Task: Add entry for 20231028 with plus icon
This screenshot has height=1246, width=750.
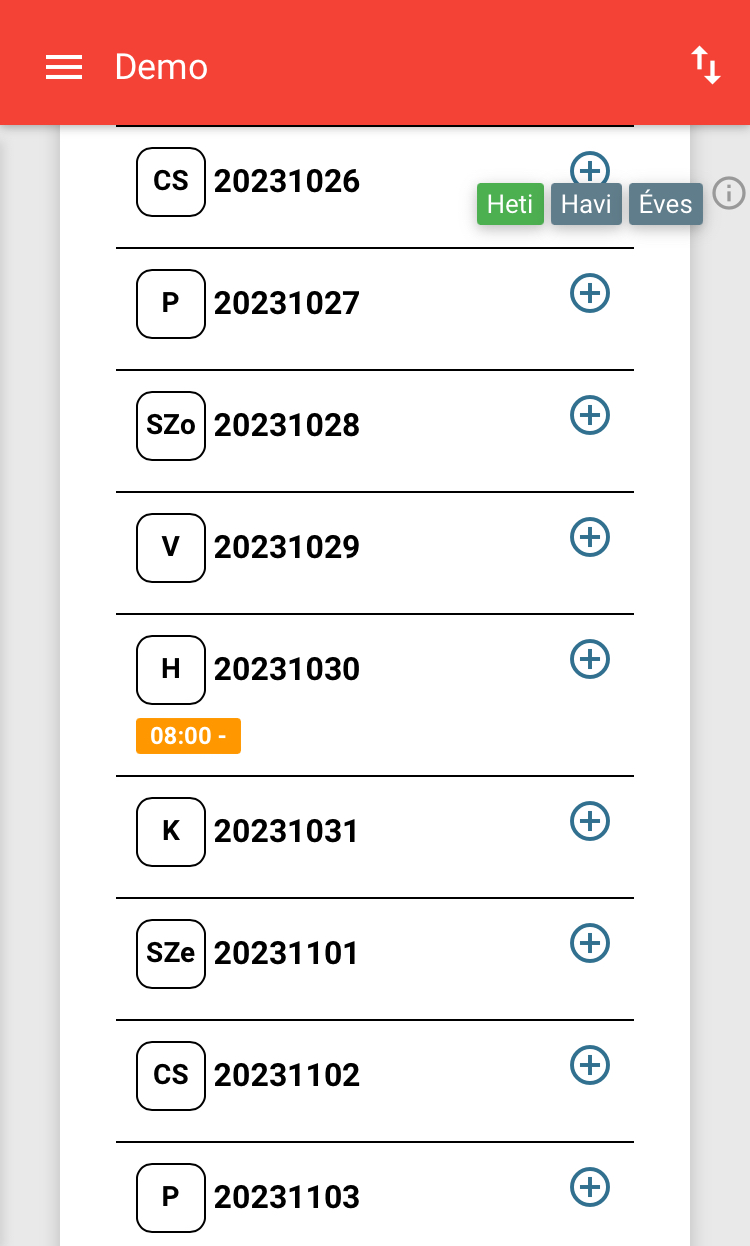Action: point(590,415)
